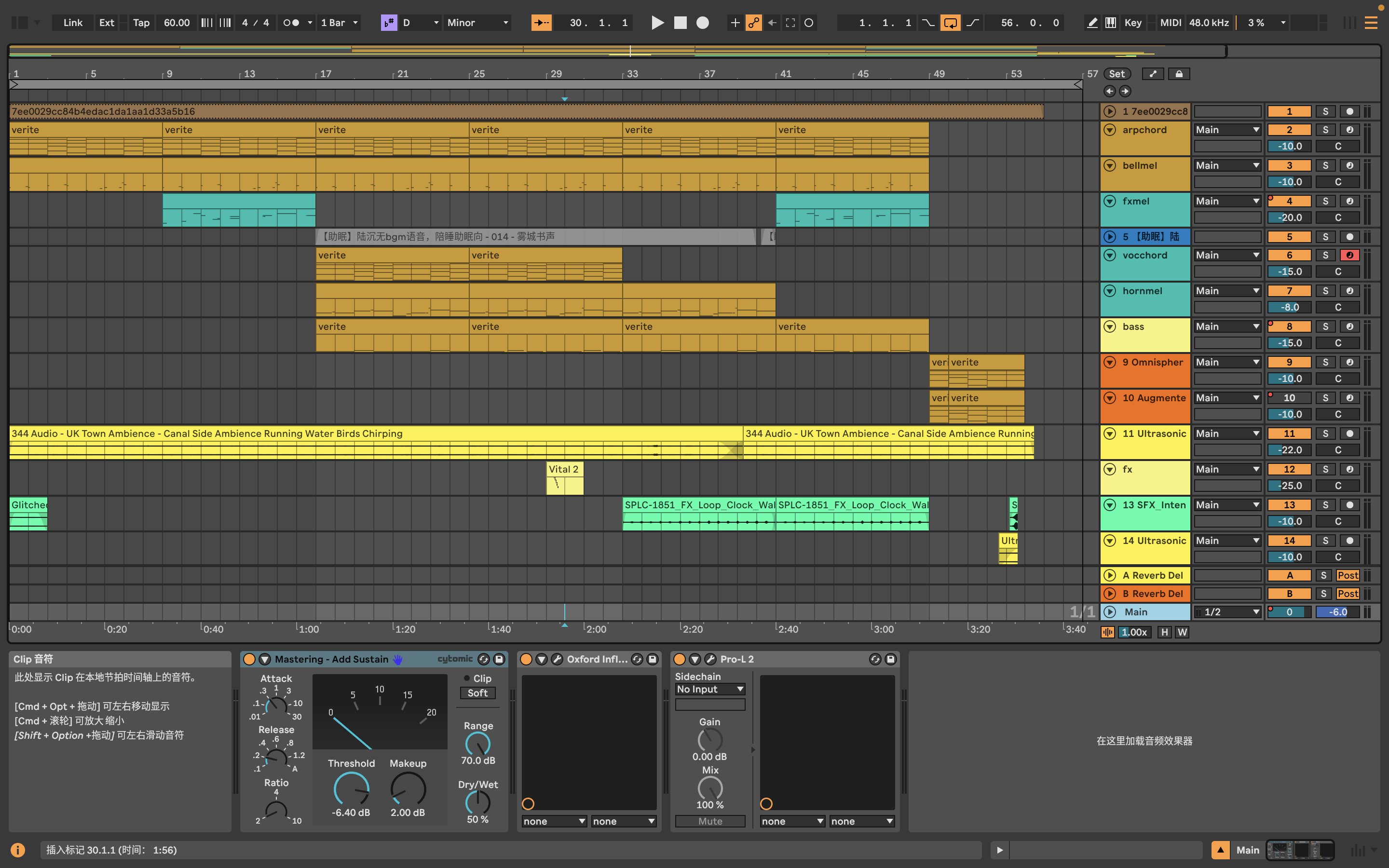Fold the Pro-L 2 device
Viewport: 1389px width, 868px height.
[694, 659]
